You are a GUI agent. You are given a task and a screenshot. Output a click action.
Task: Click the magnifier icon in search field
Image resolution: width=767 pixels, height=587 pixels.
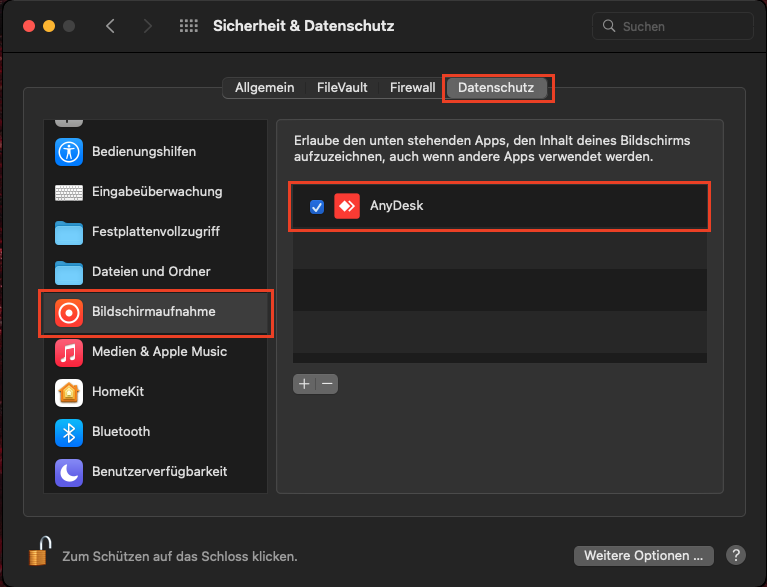coord(609,26)
